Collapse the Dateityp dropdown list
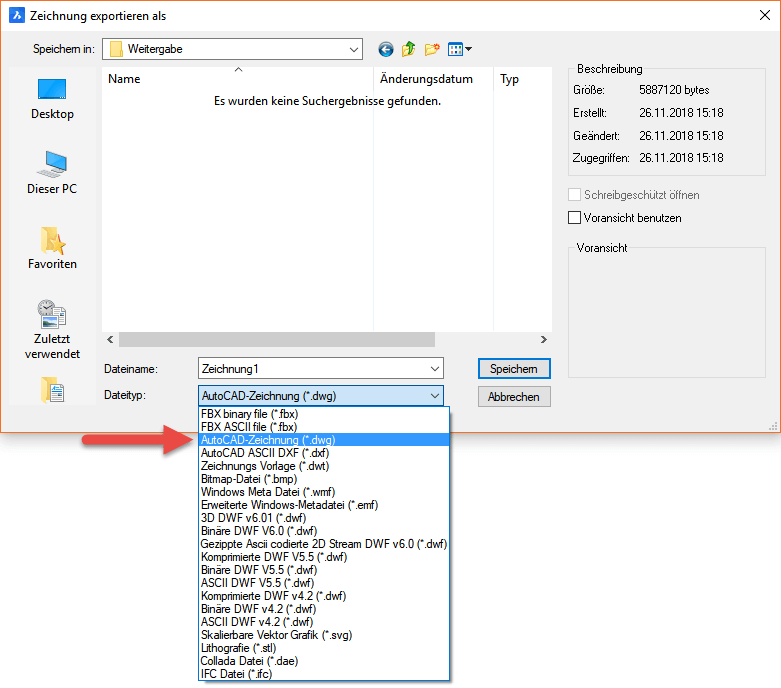This screenshot has width=781, height=688. tap(434, 397)
